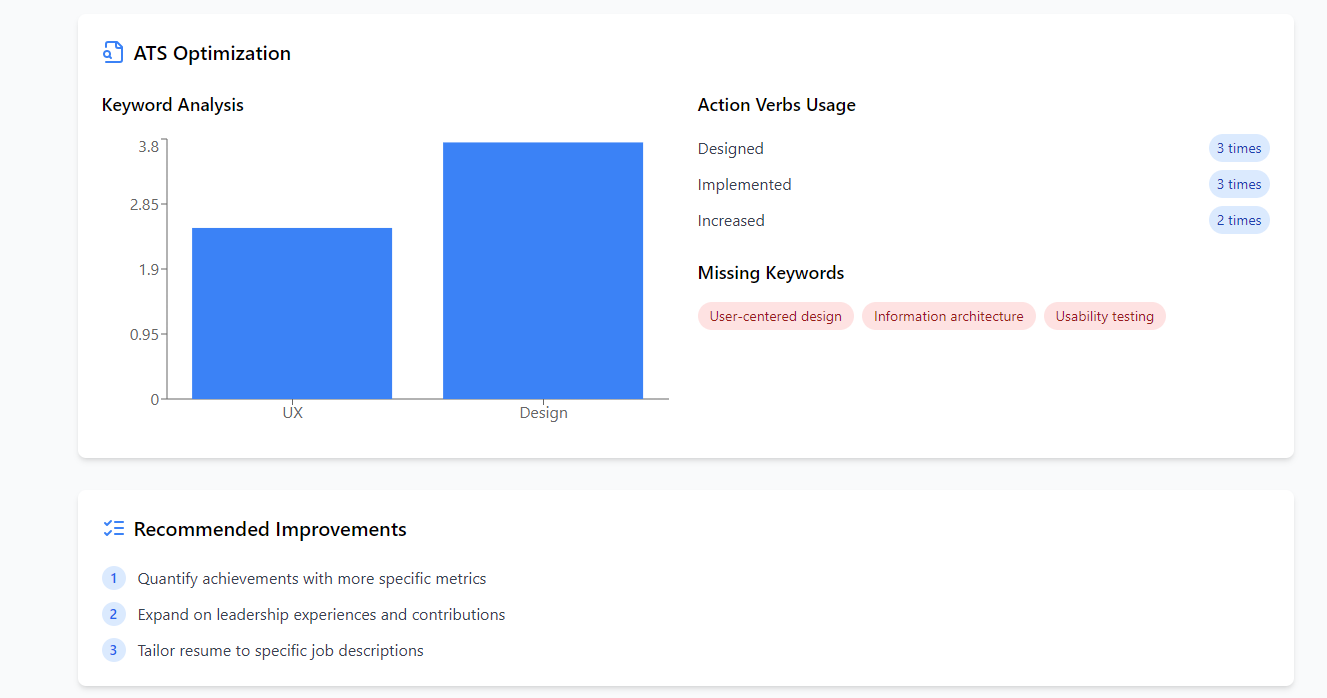Click the 'Keyword Analysis' heading
This screenshot has height=698, width=1327.
point(173,105)
